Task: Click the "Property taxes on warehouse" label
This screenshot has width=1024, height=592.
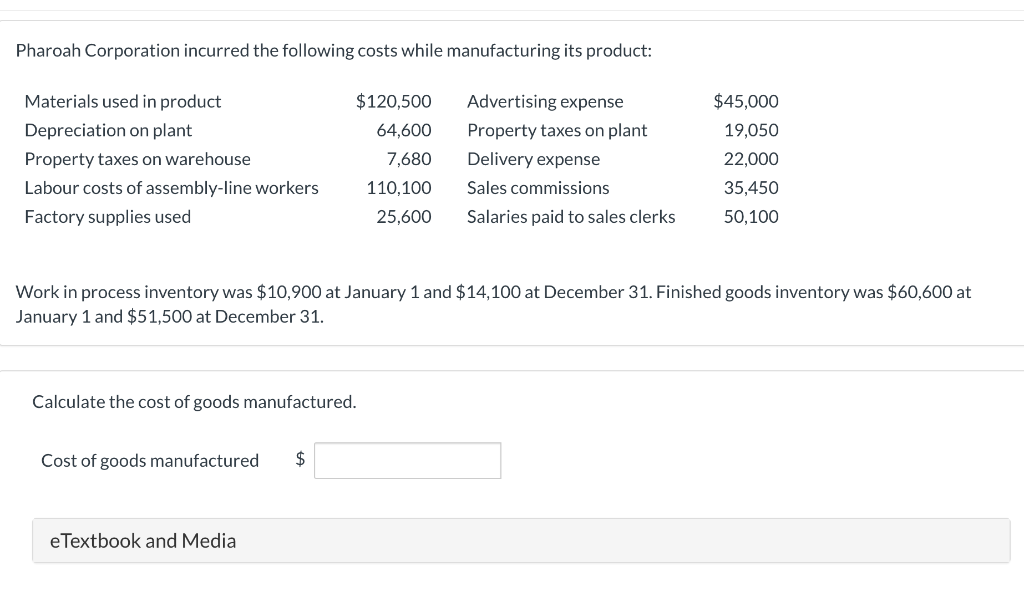Action: 138,159
